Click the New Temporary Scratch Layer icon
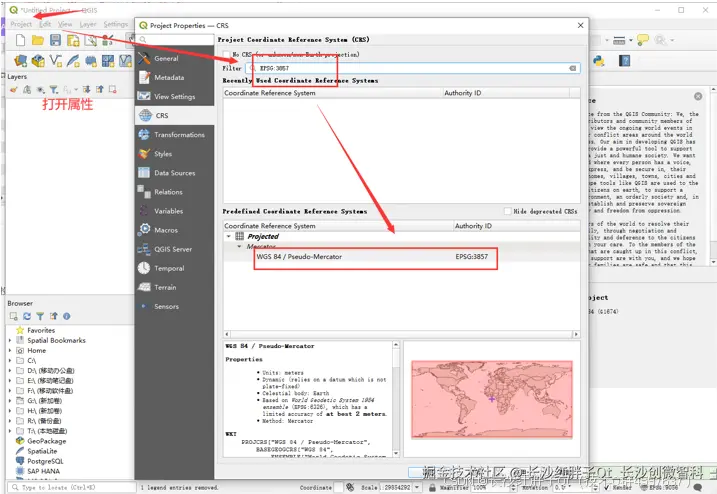 point(91,60)
